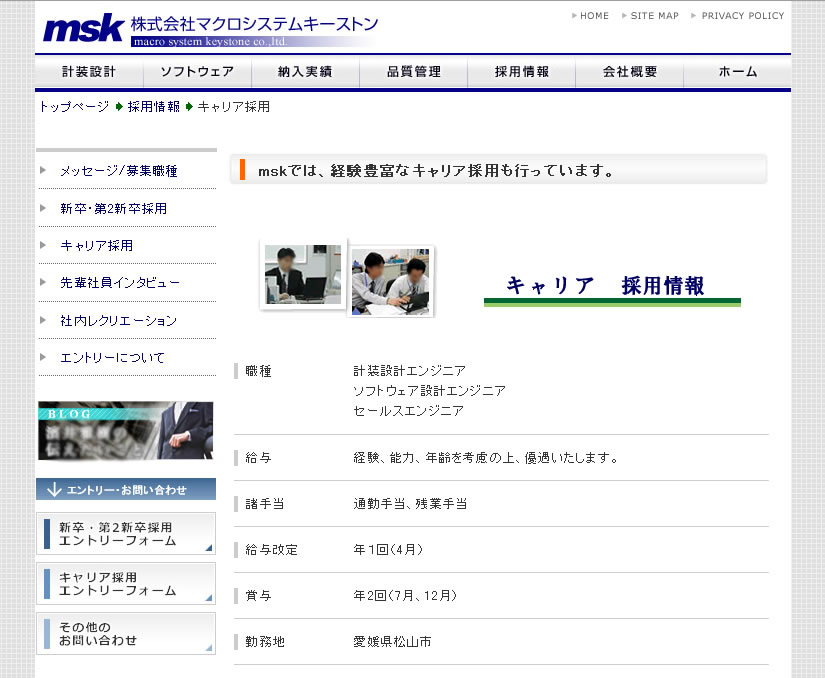
Task: Click the HOME link at the top
Action: [x=594, y=16]
